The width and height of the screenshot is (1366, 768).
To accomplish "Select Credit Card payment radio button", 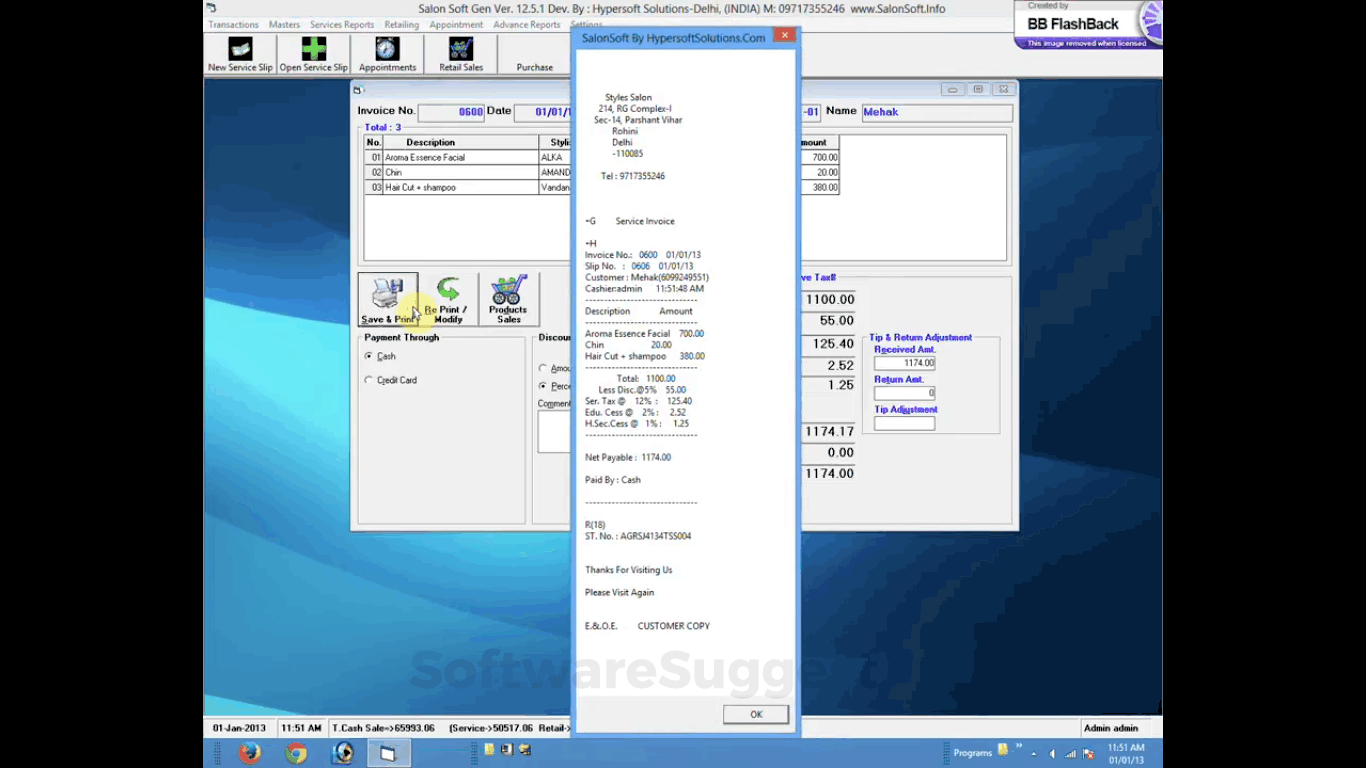I will [369, 380].
